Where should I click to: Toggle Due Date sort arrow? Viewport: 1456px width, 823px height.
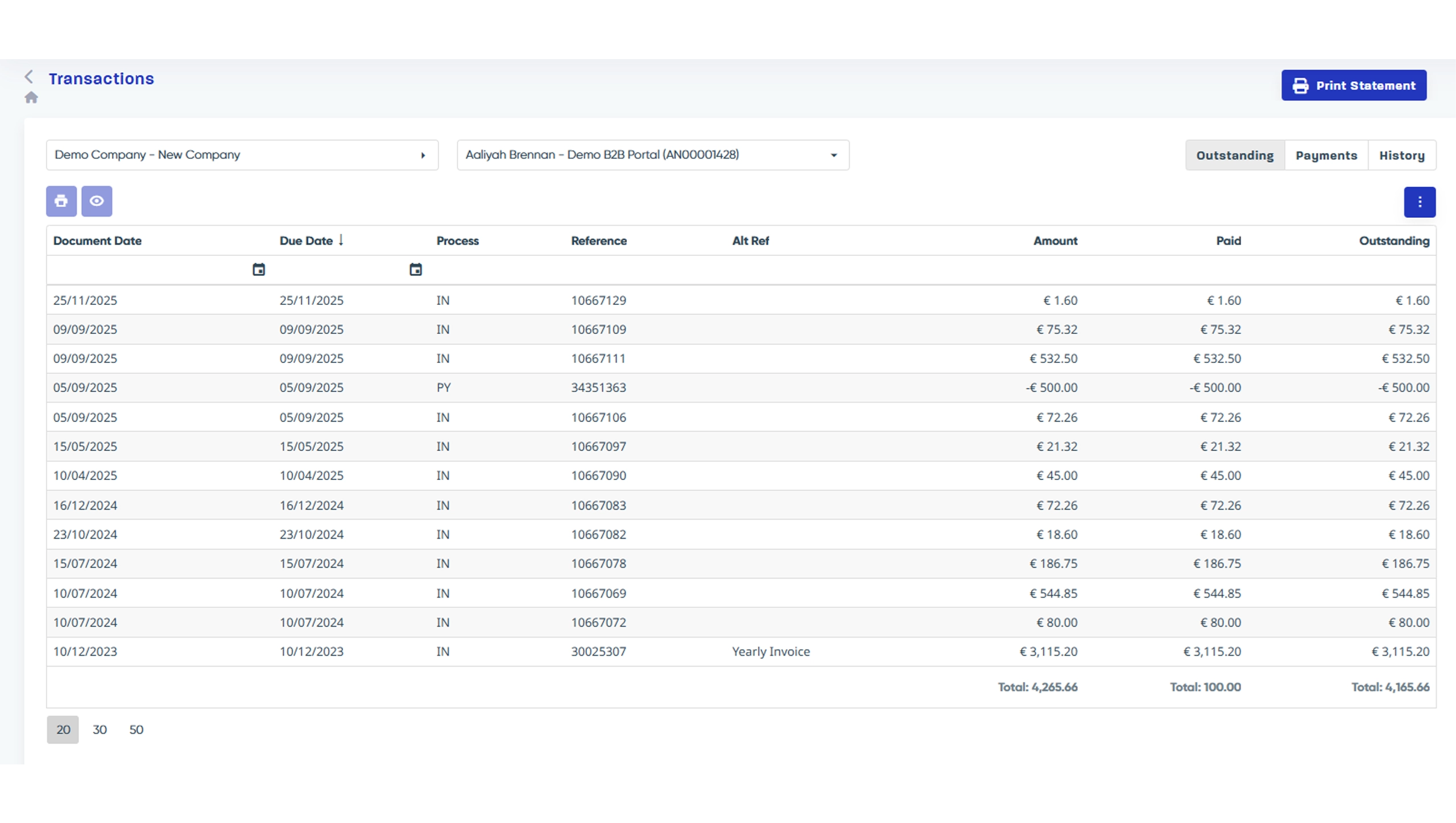coord(341,240)
